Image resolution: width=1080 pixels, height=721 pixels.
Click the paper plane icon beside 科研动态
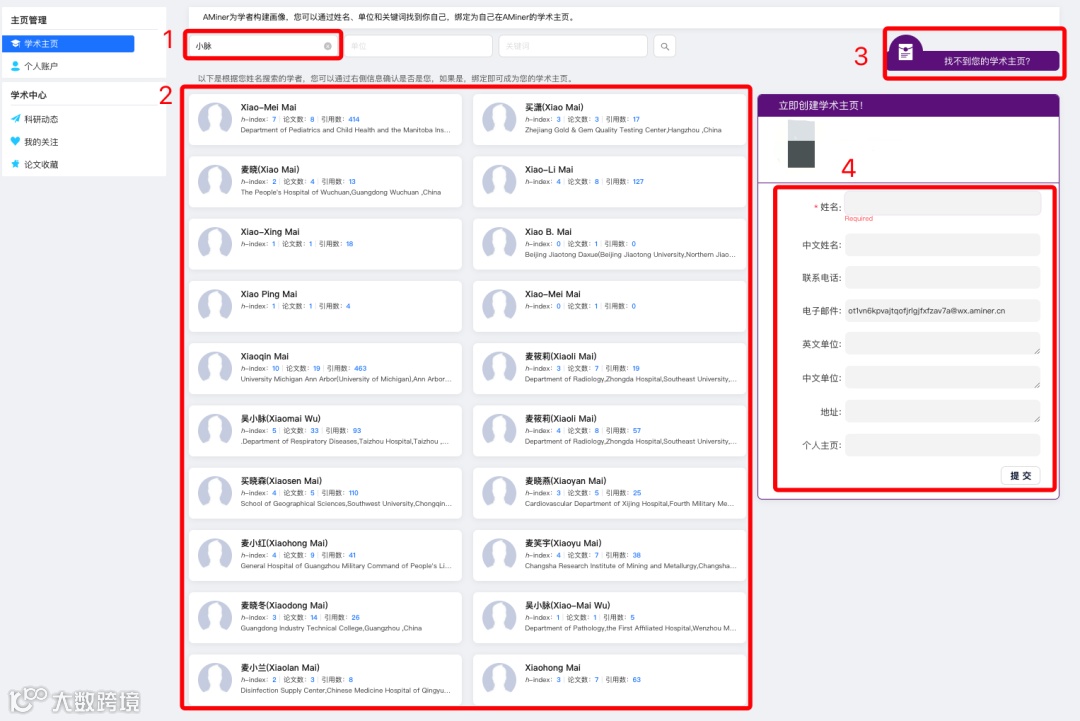(15, 118)
